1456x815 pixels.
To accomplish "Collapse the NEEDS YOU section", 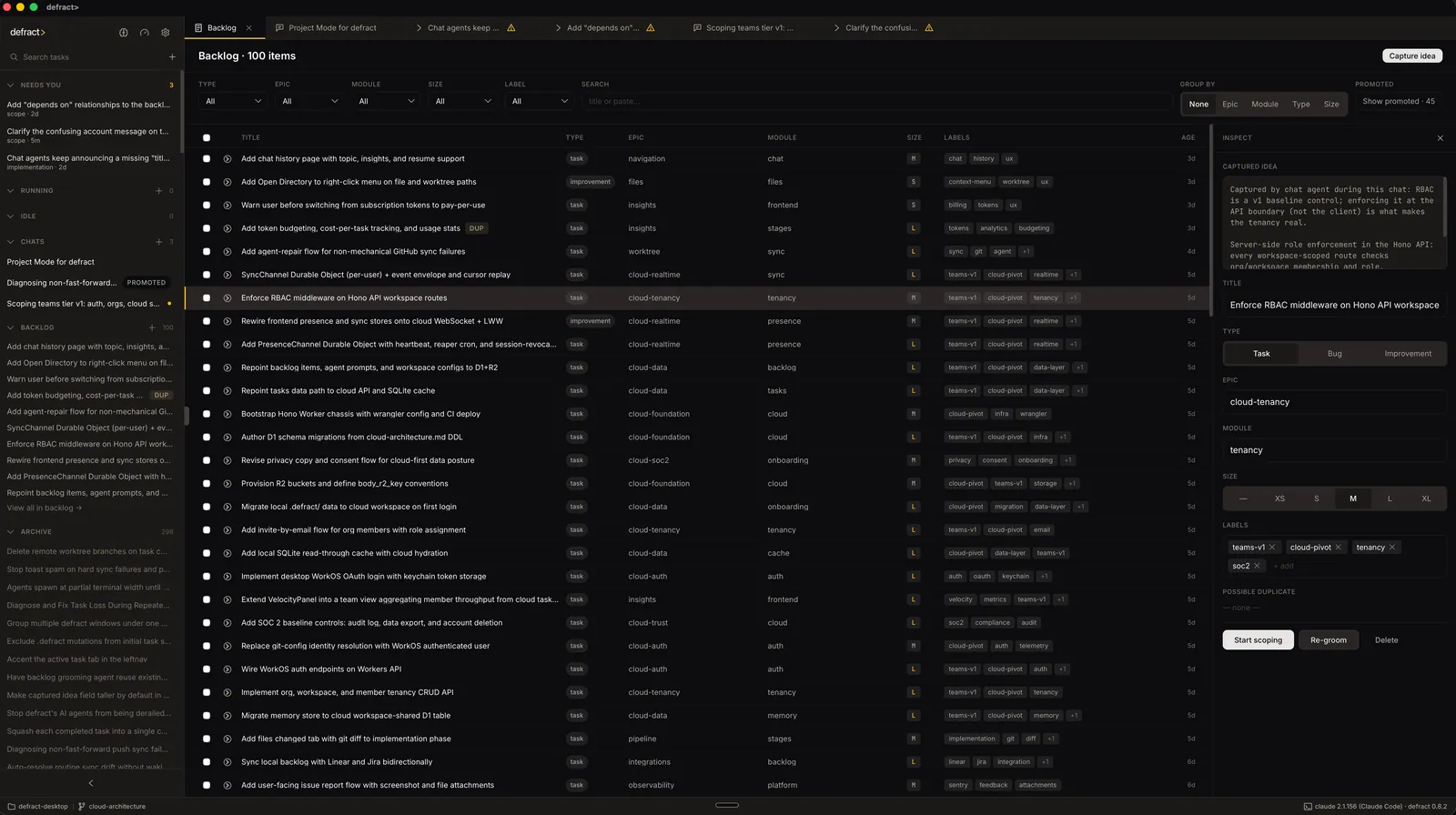I will [11, 85].
